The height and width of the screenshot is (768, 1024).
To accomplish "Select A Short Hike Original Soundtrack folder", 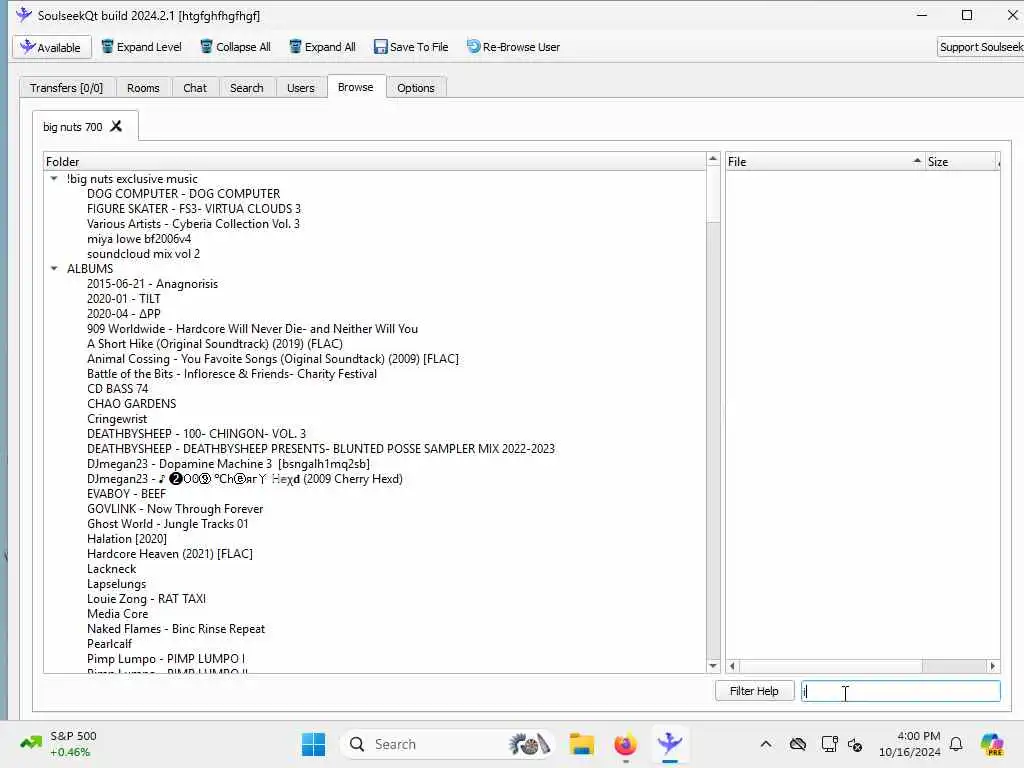I will click(215, 344).
